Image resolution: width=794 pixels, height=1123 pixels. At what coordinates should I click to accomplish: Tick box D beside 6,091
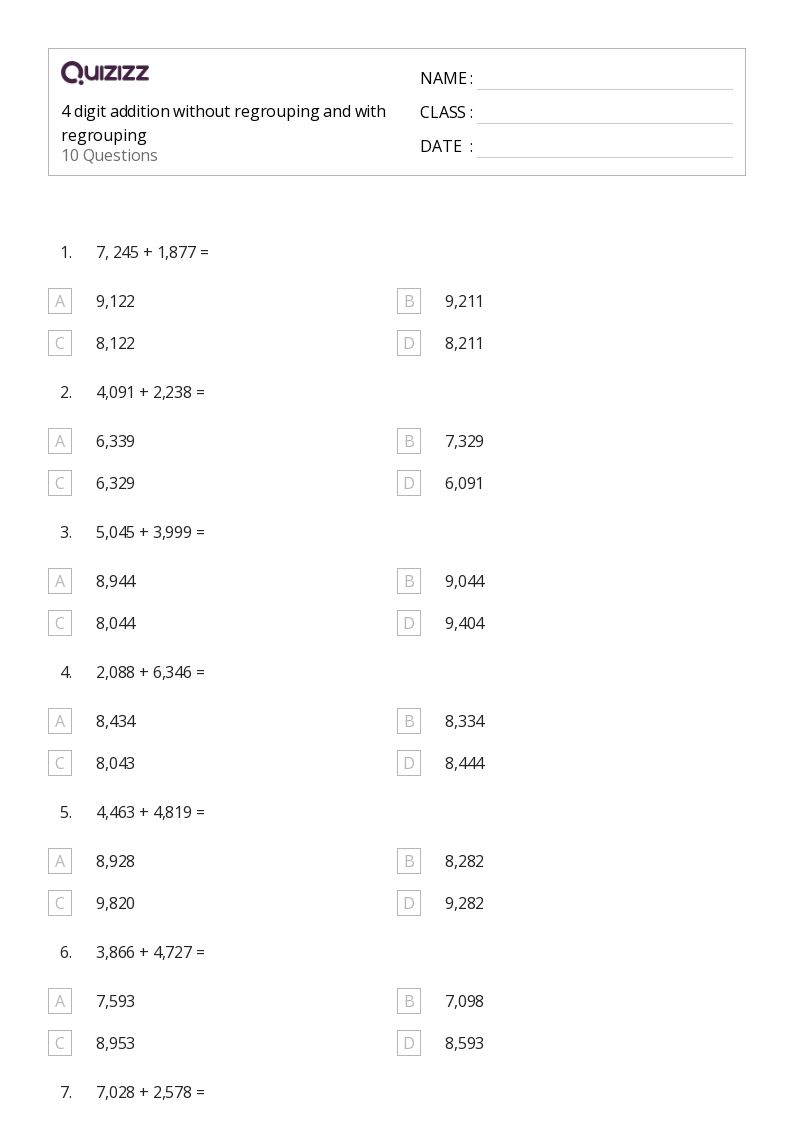click(x=409, y=483)
